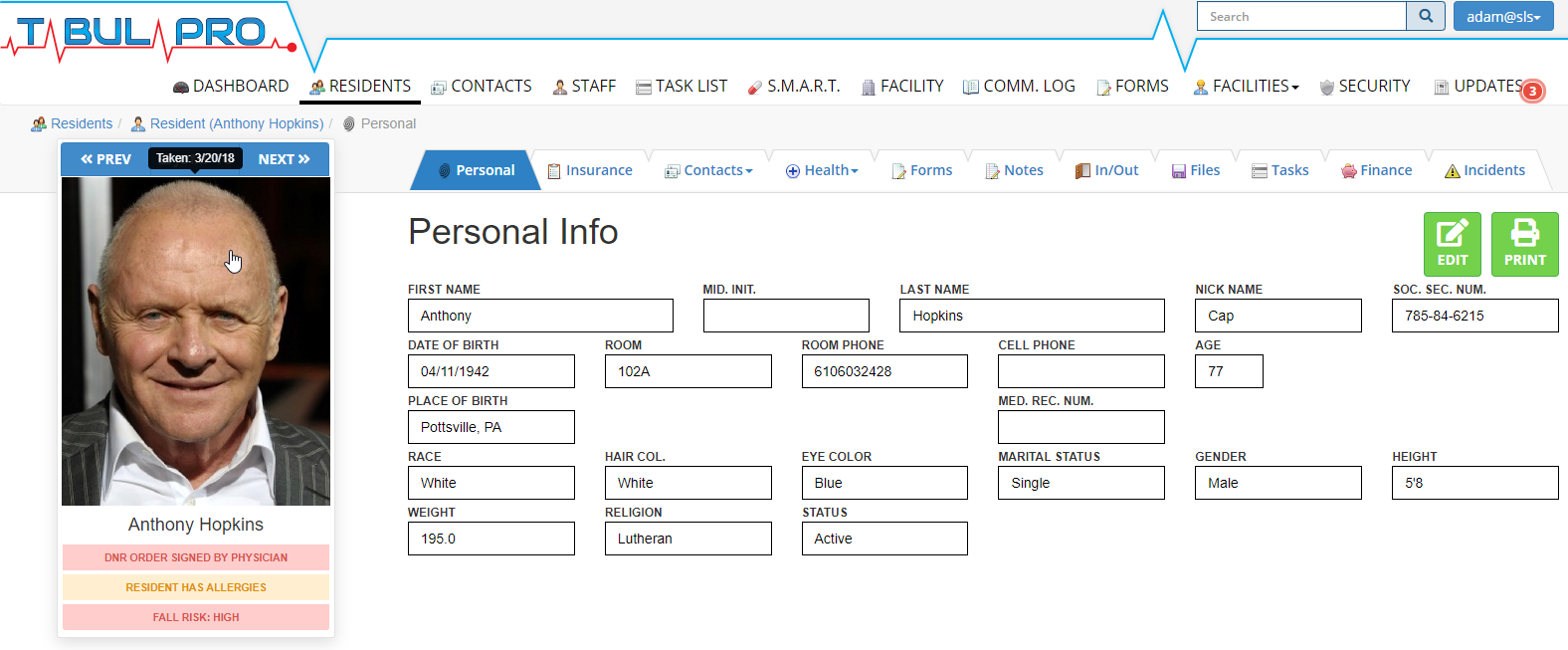Open the Comm. Log page
The image size is (1568, 650).
(x=1019, y=87)
